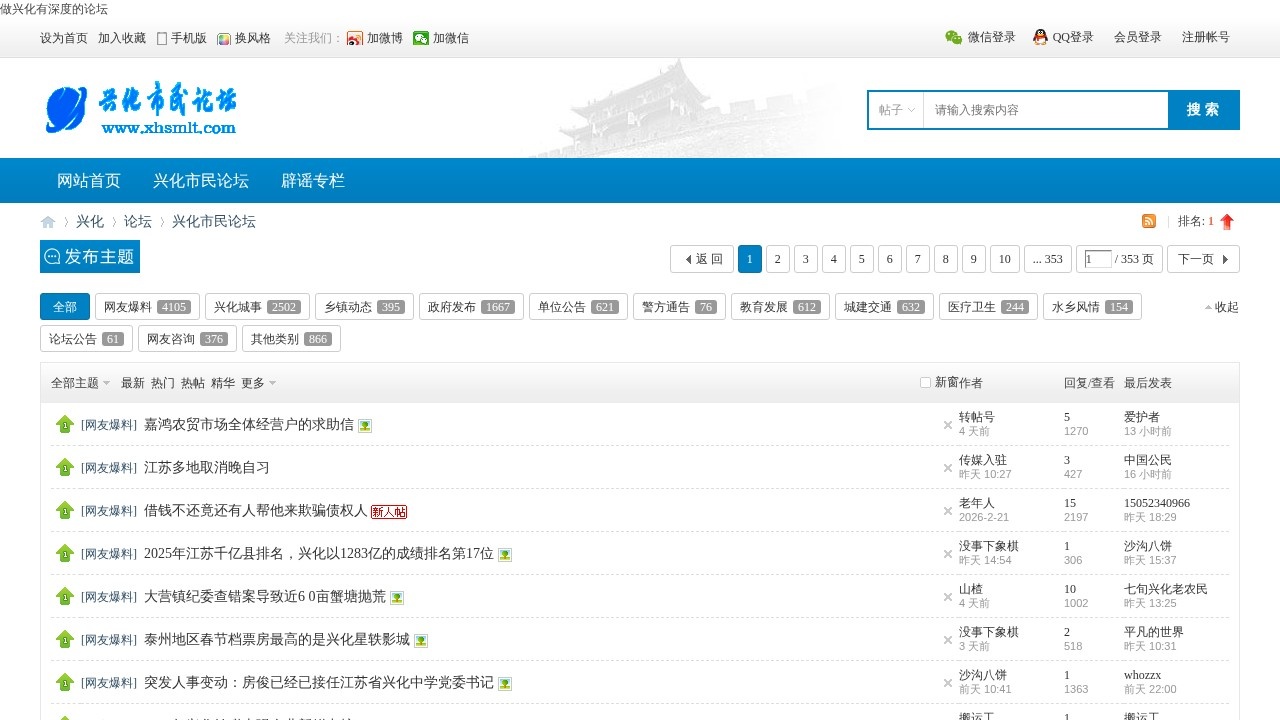Open the 加微博 Weibo icon
Image resolution: width=1280 pixels, height=720 pixels.
point(354,38)
